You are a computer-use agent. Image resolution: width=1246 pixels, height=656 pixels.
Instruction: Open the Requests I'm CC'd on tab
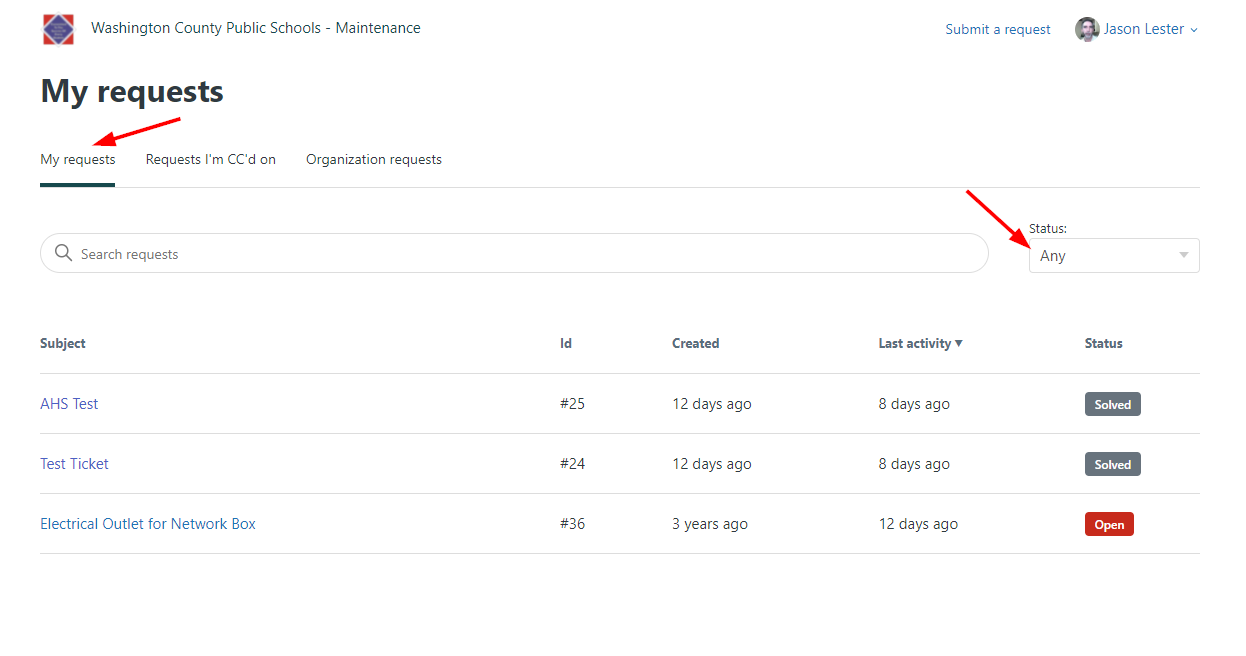pyautogui.click(x=211, y=159)
